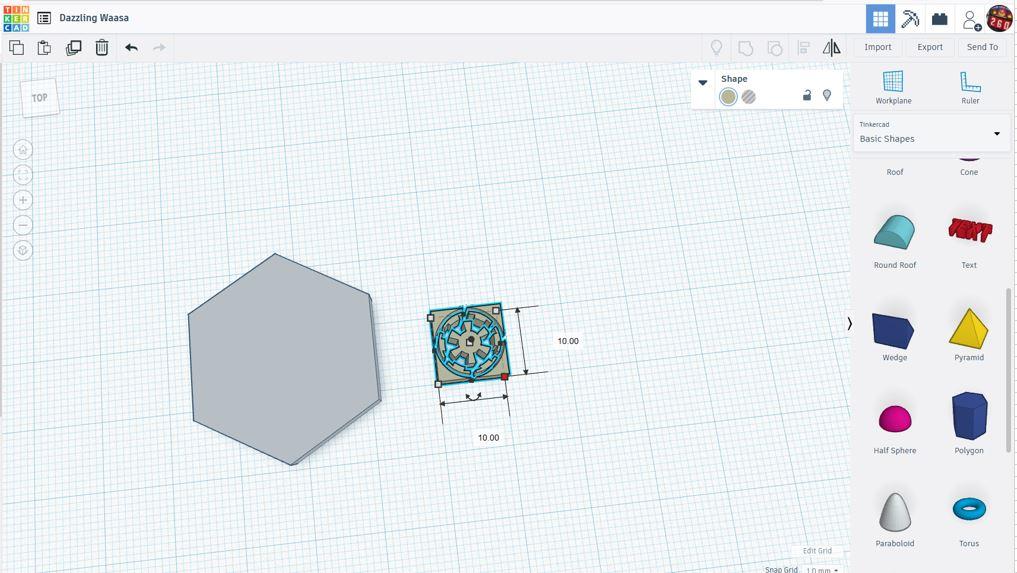Collapse the shapes sidebar chevron
1017x573 pixels.
[x=849, y=323]
